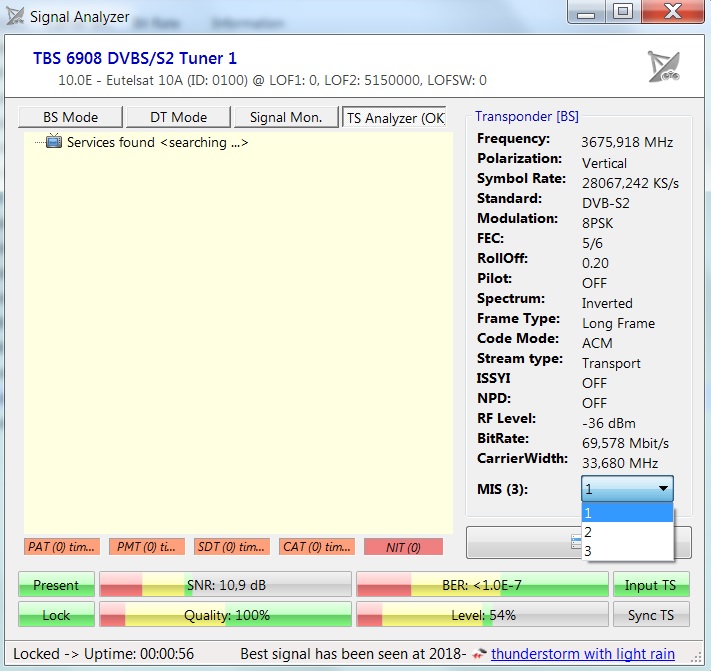Select the TS Analyzer (OK) tab

coord(394,118)
